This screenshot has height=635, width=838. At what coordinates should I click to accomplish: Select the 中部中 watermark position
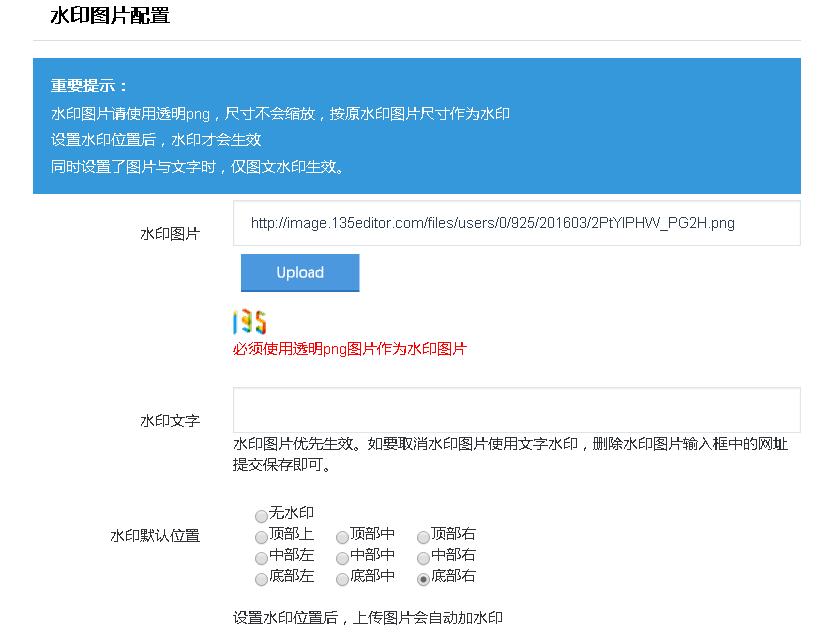(x=341, y=556)
